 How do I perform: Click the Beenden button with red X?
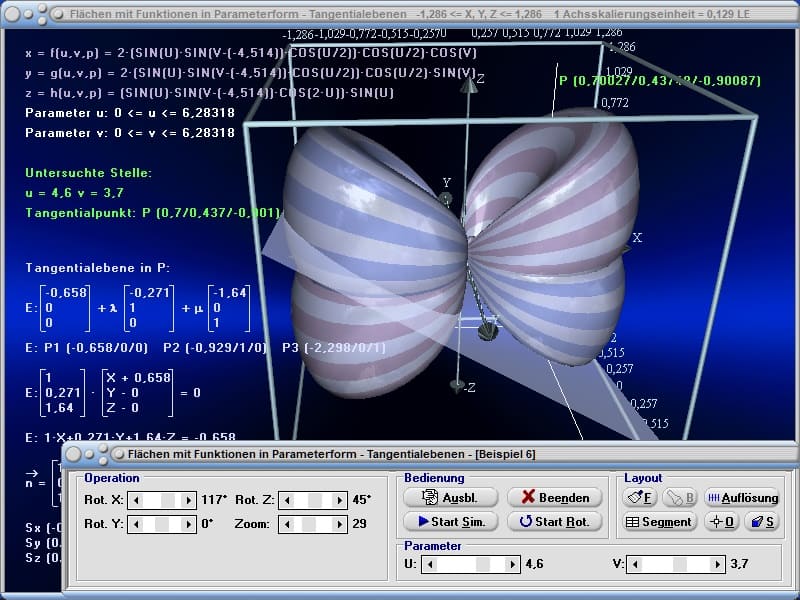[555, 497]
